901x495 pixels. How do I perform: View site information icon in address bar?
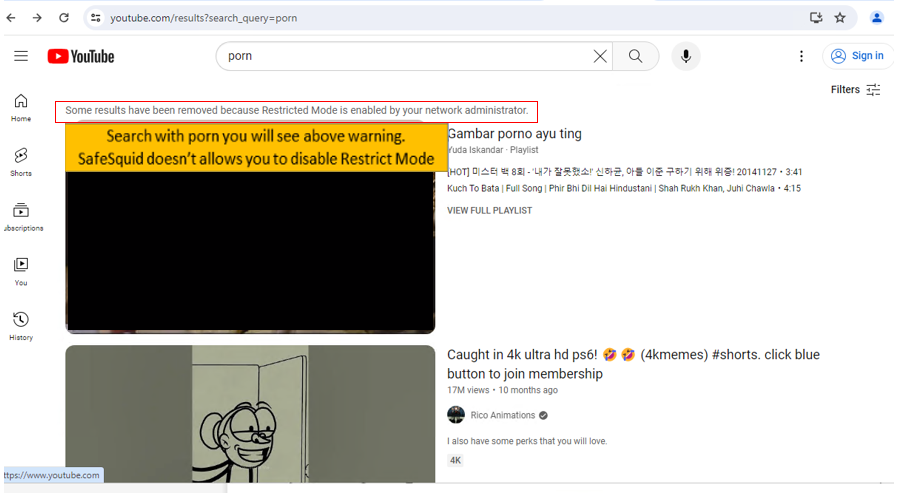pyautogui.click(x=96, y=18)
